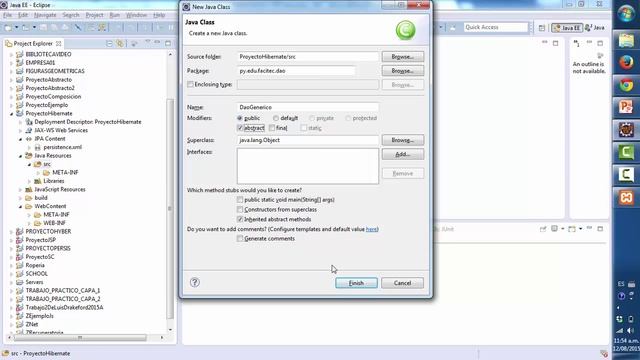Select the public modifier radio button
The image size is (640, 360).
[240, 118]
